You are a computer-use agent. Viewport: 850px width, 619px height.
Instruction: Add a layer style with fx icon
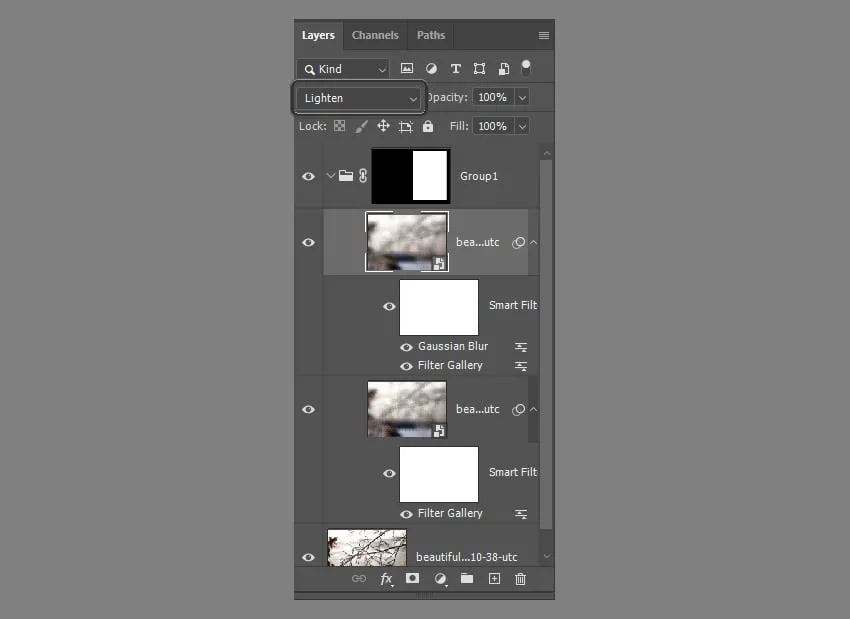(x=386, y=579)
